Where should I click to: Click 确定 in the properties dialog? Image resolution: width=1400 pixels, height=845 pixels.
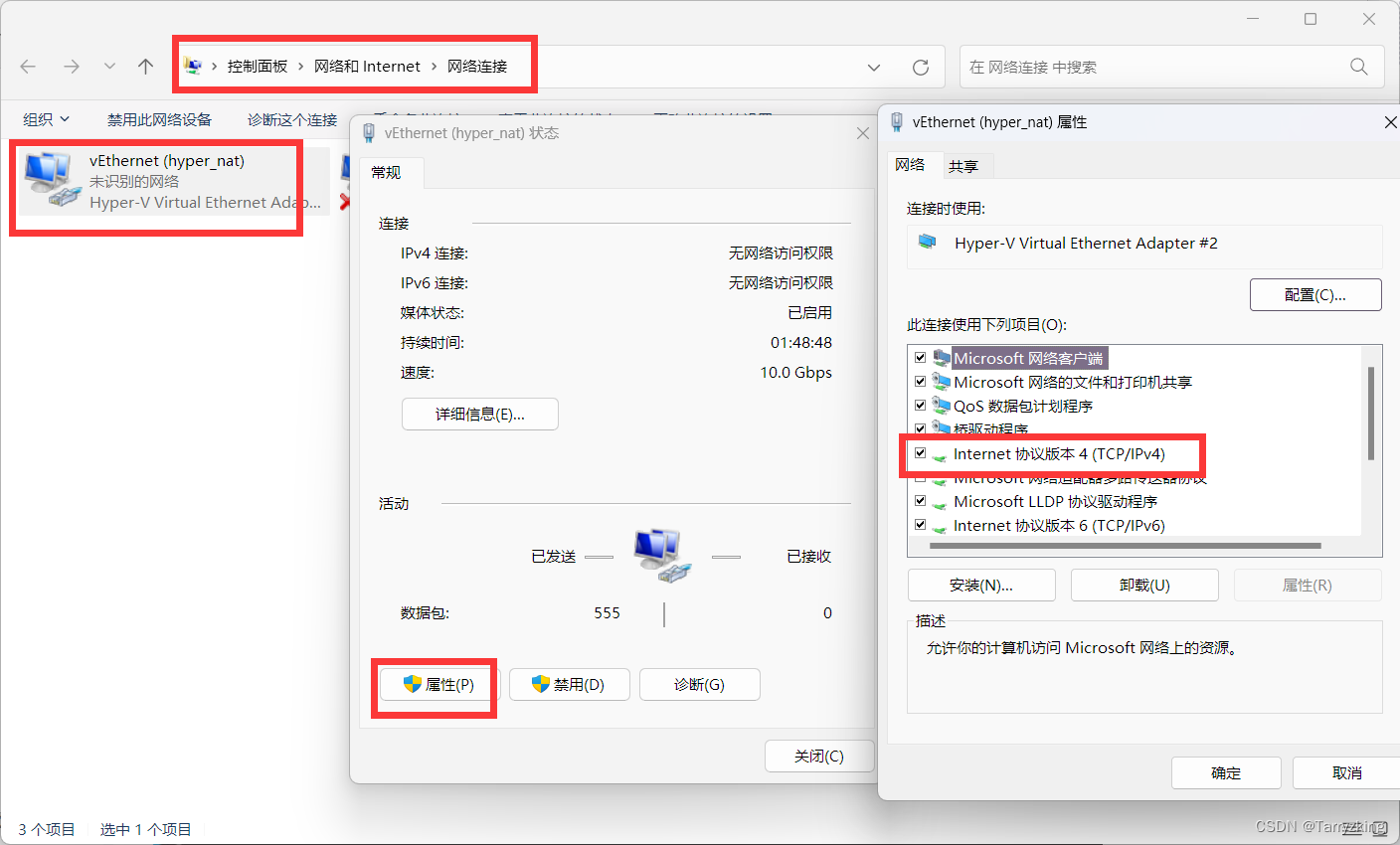tap(1226, 772)
